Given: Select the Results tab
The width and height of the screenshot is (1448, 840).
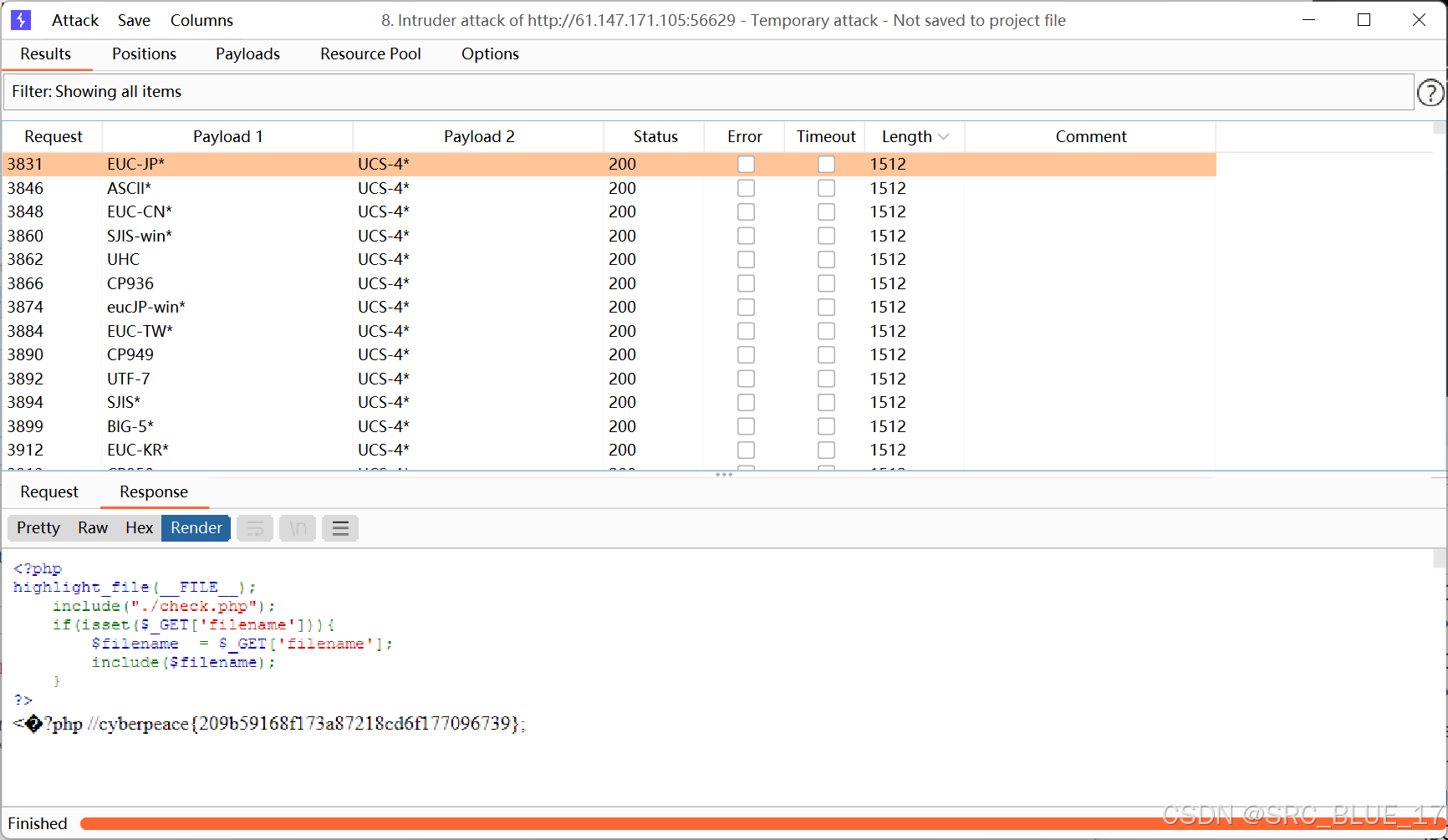Looking at the screenshot, I should (x=46, y=54).
